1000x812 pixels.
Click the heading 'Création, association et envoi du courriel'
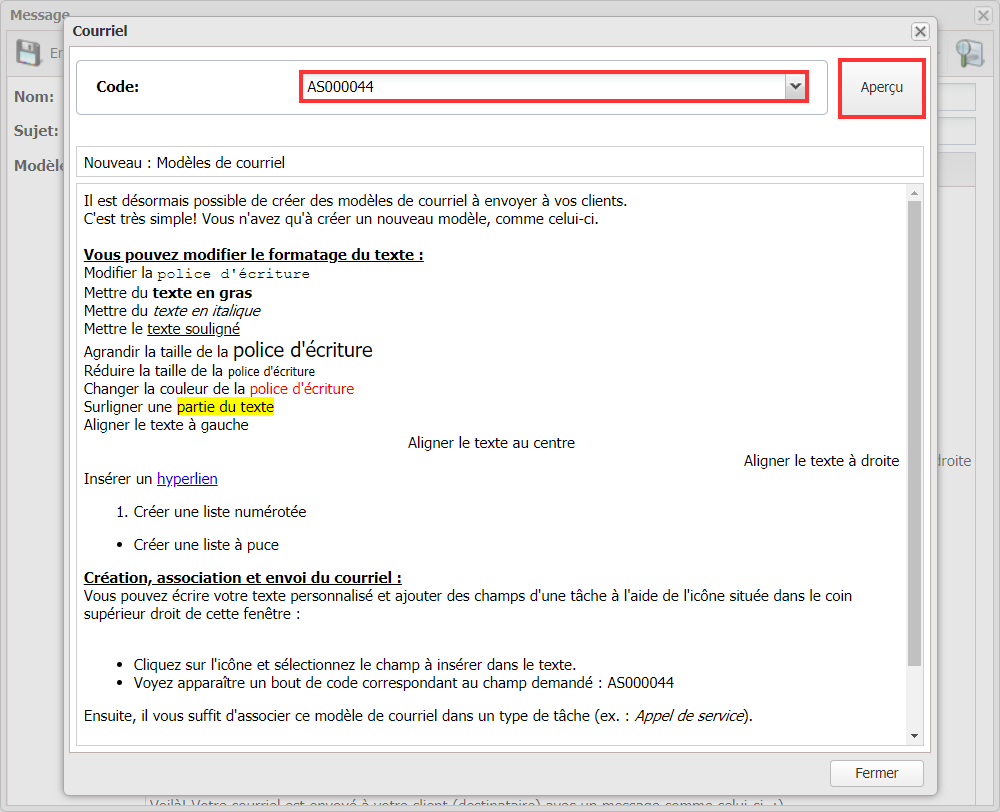pos(242,578)
